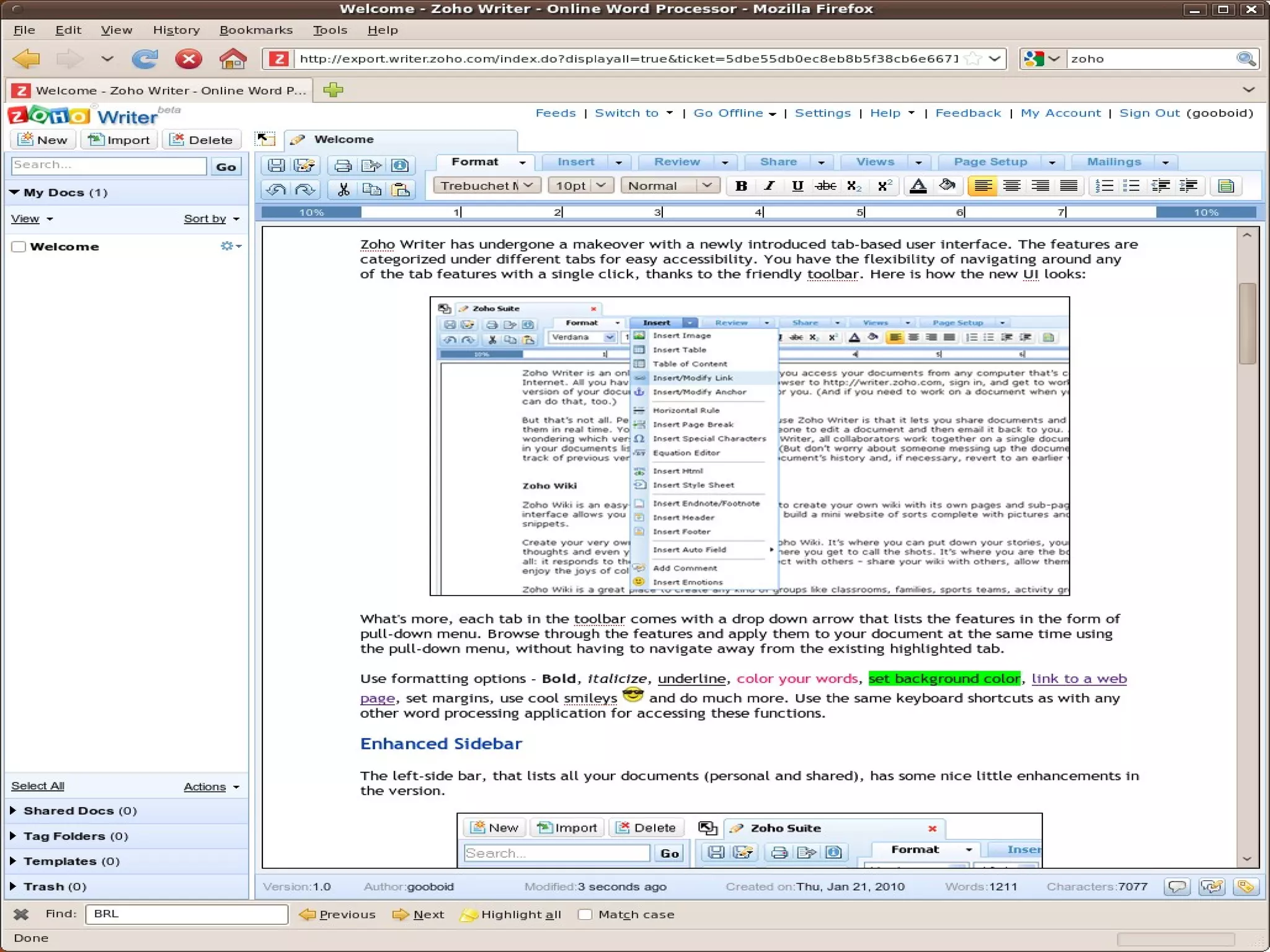Viewport: 1270px width, 952px height.
Task: Open the Welcome document gear menu
Action: click(230, 247)
